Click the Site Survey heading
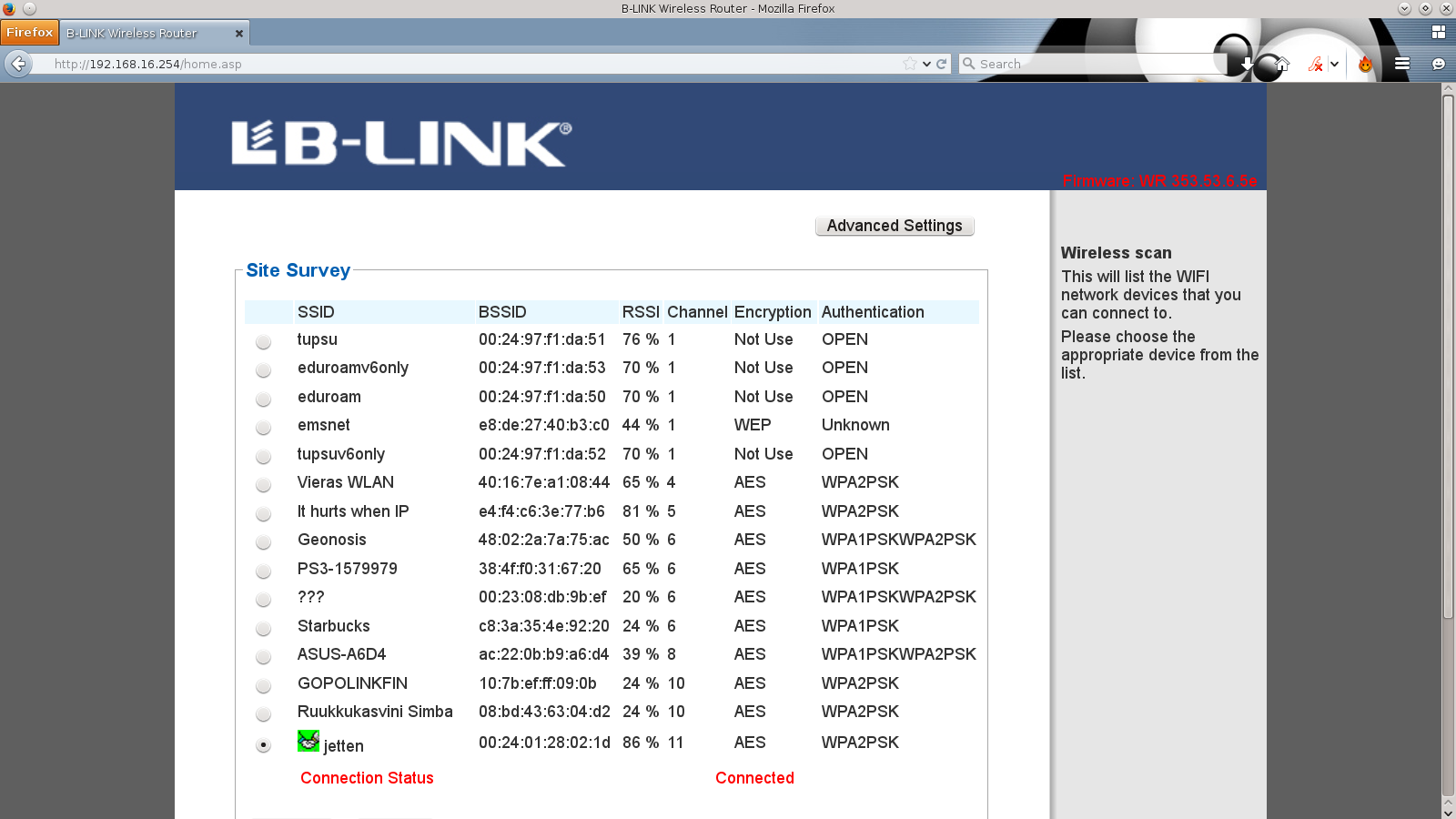 click(298, 270)
